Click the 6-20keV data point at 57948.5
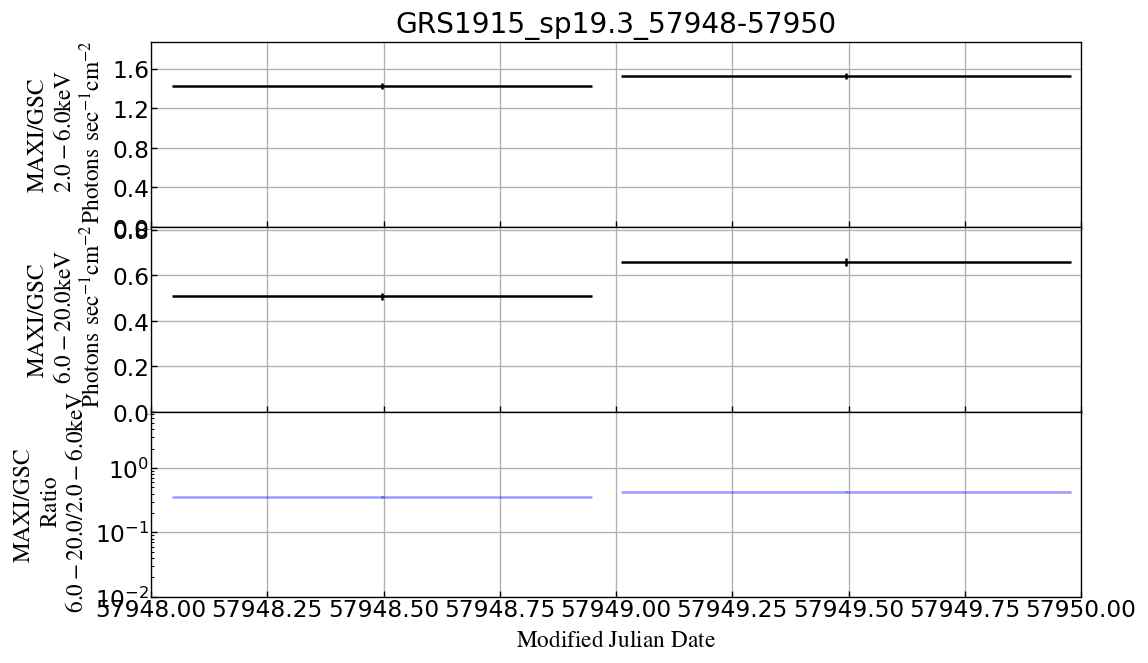Viewport: 1148px width, 663px height. tap(383, 296)
